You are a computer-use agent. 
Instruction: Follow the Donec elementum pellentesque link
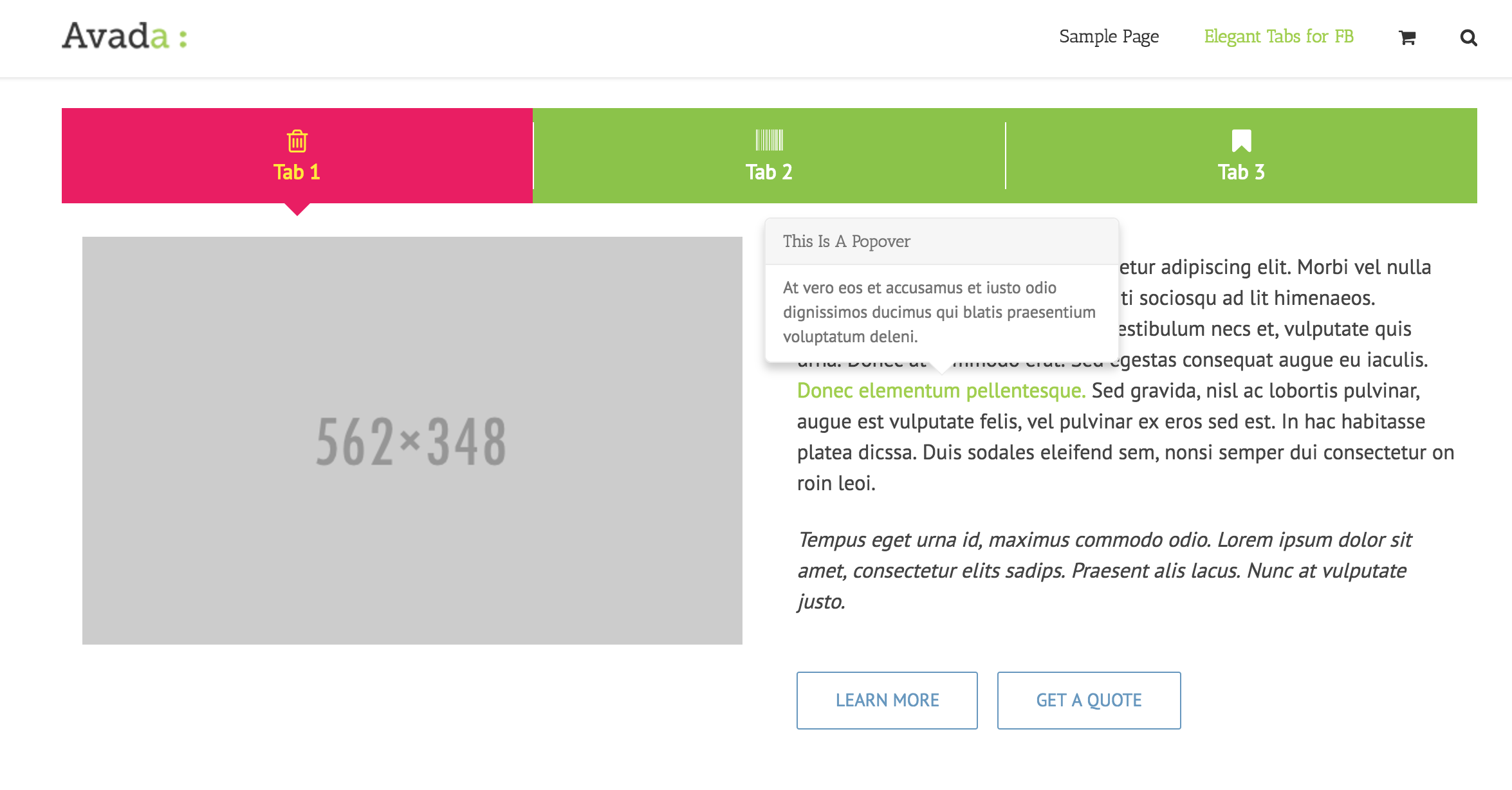coord(941,390)
